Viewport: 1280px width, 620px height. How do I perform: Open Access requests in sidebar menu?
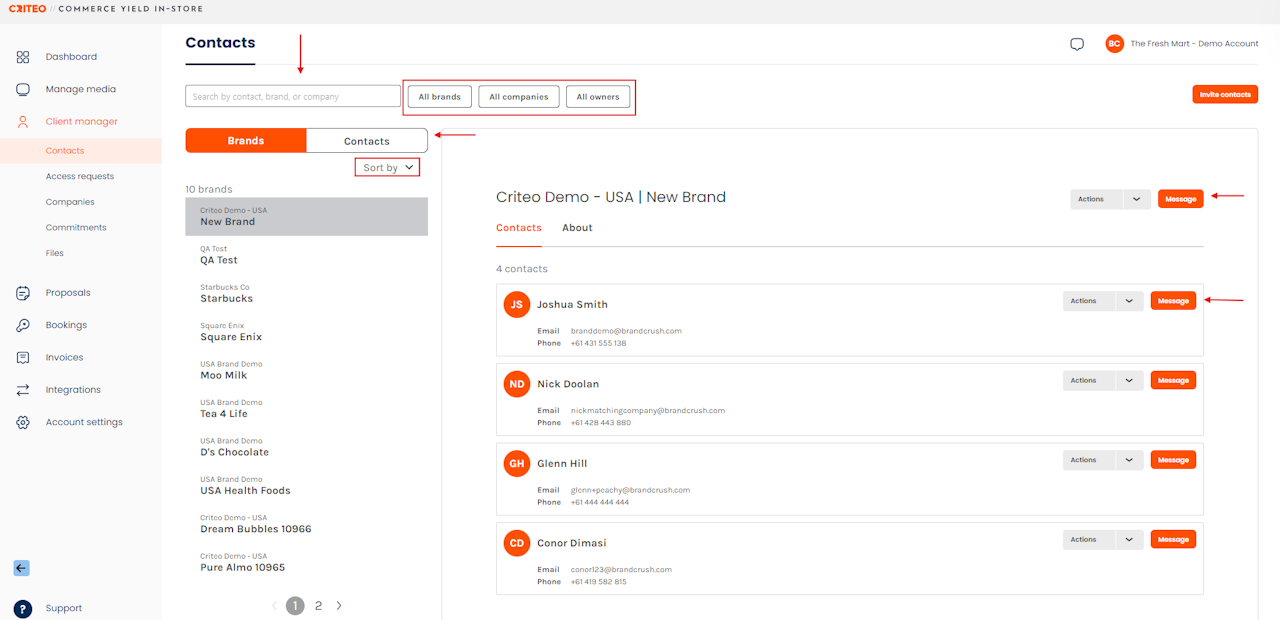80,176
